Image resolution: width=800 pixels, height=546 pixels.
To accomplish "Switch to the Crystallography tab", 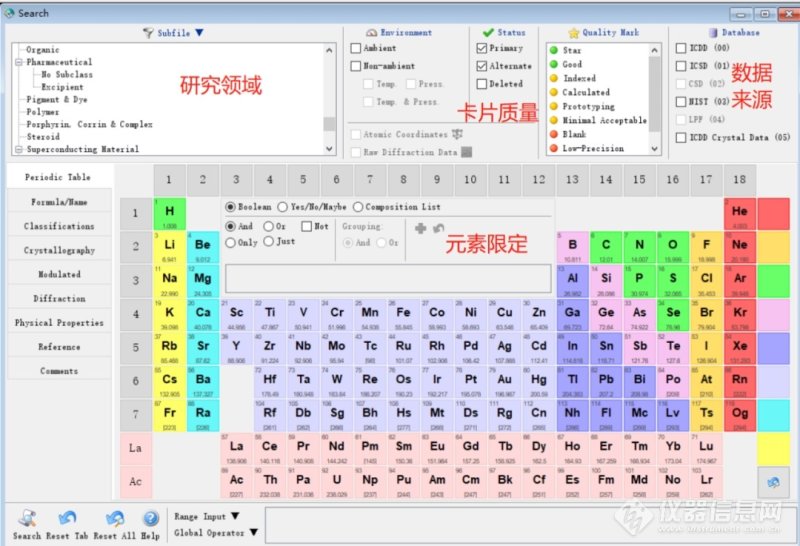I will 59,250.
